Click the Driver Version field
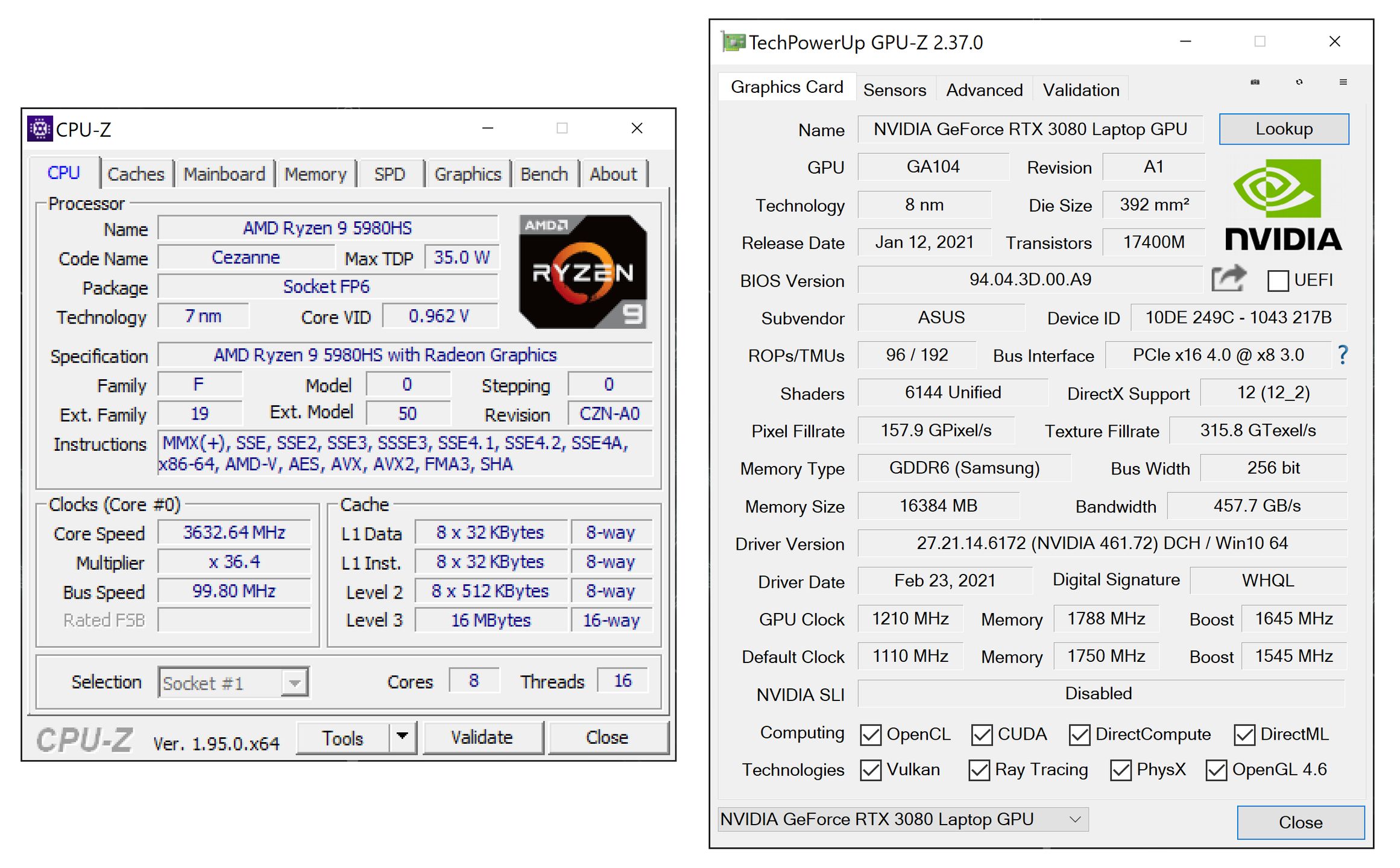The image size is (1400, 868). point(1102,543)
